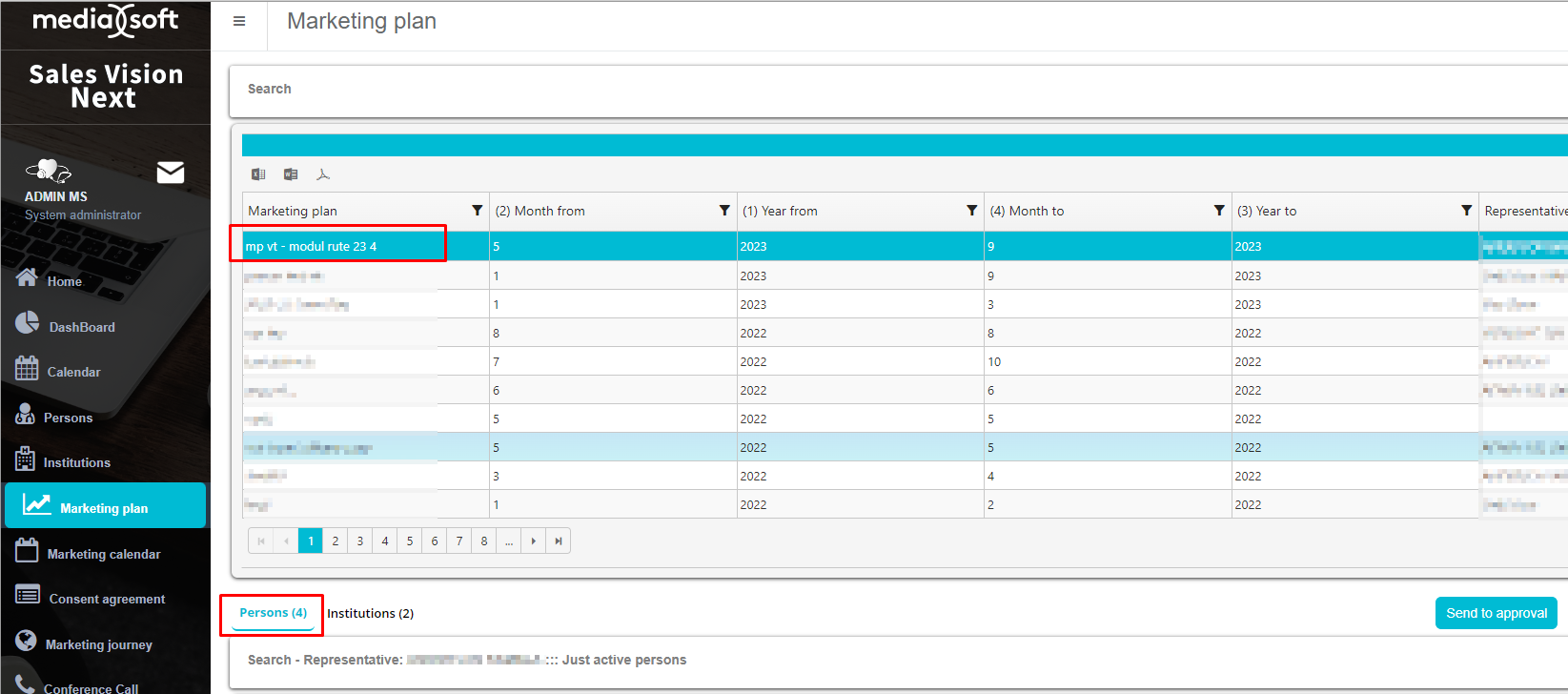Open Consent agreement in sidebar

point(106,599)
